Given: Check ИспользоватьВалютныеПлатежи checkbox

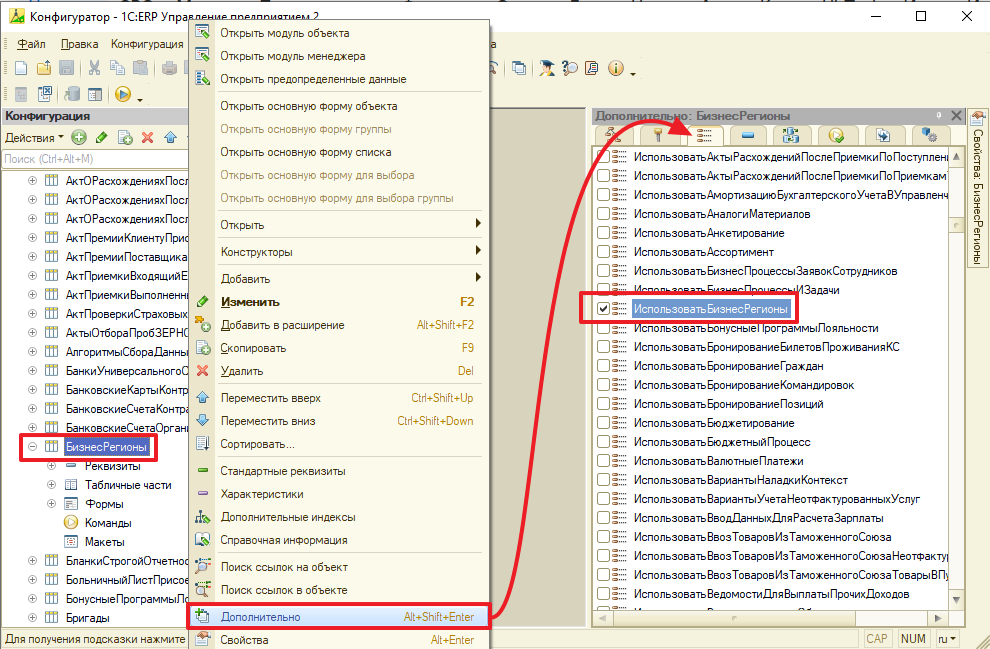Looking at the screenshot, I should (x=604, y=461).
